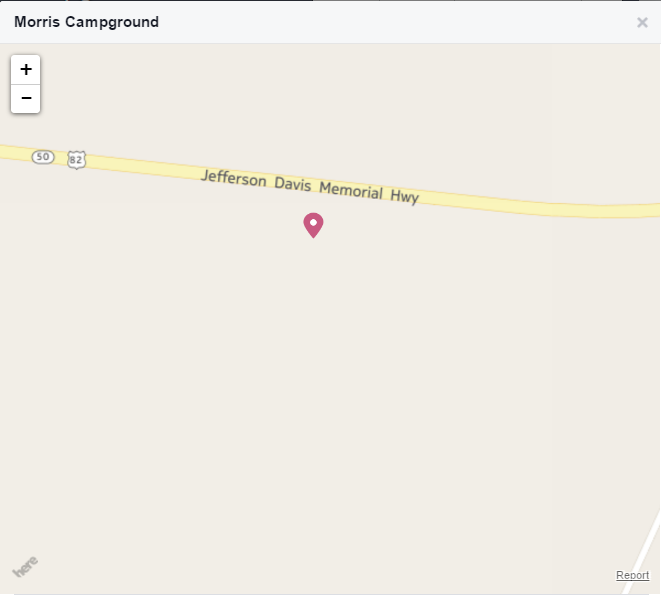Click the route 50 oval shield
The width and height of the screenshot is (661, 604).
click(43, 157)
